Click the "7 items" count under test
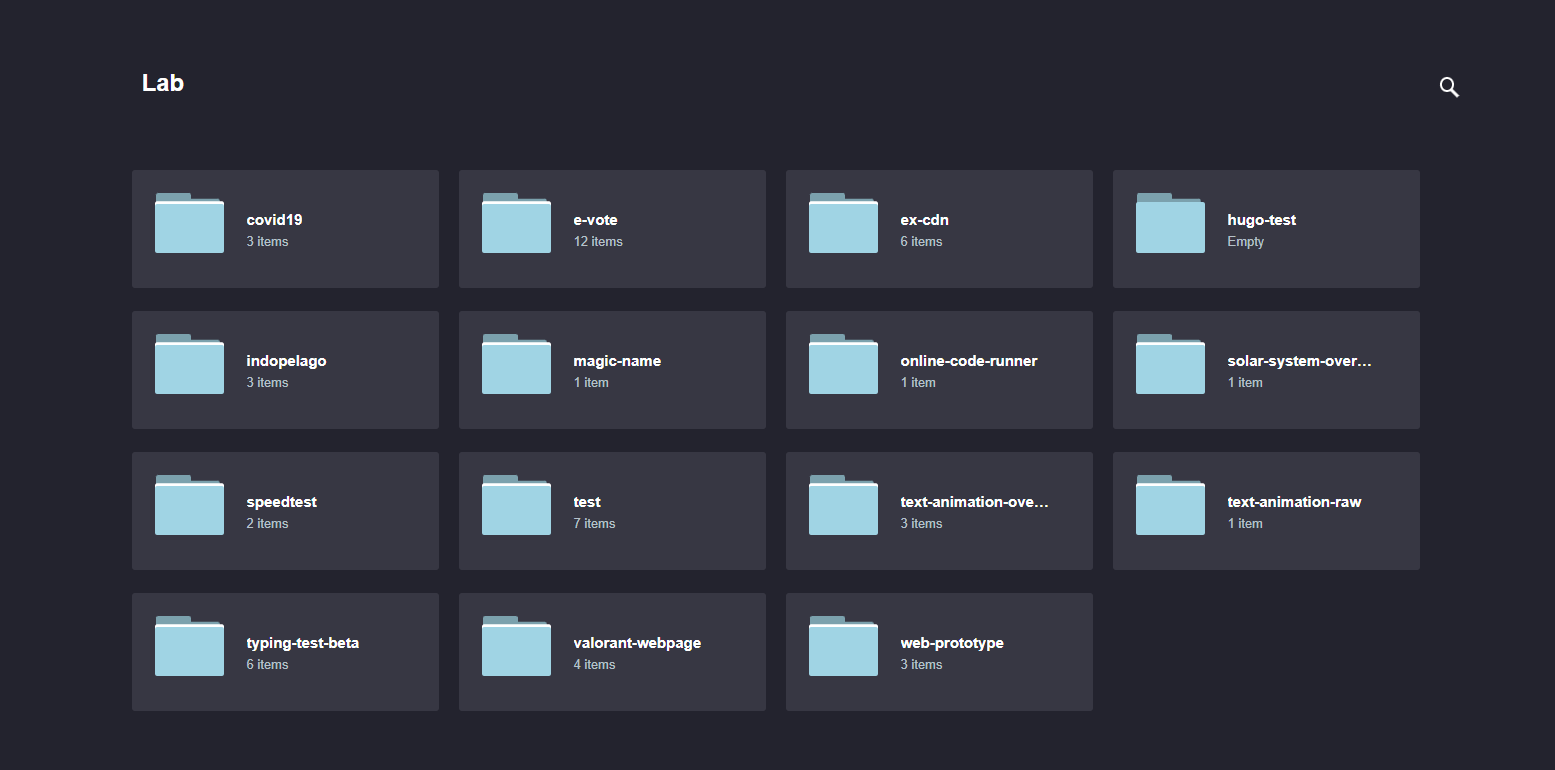 [x=594, y=524]
